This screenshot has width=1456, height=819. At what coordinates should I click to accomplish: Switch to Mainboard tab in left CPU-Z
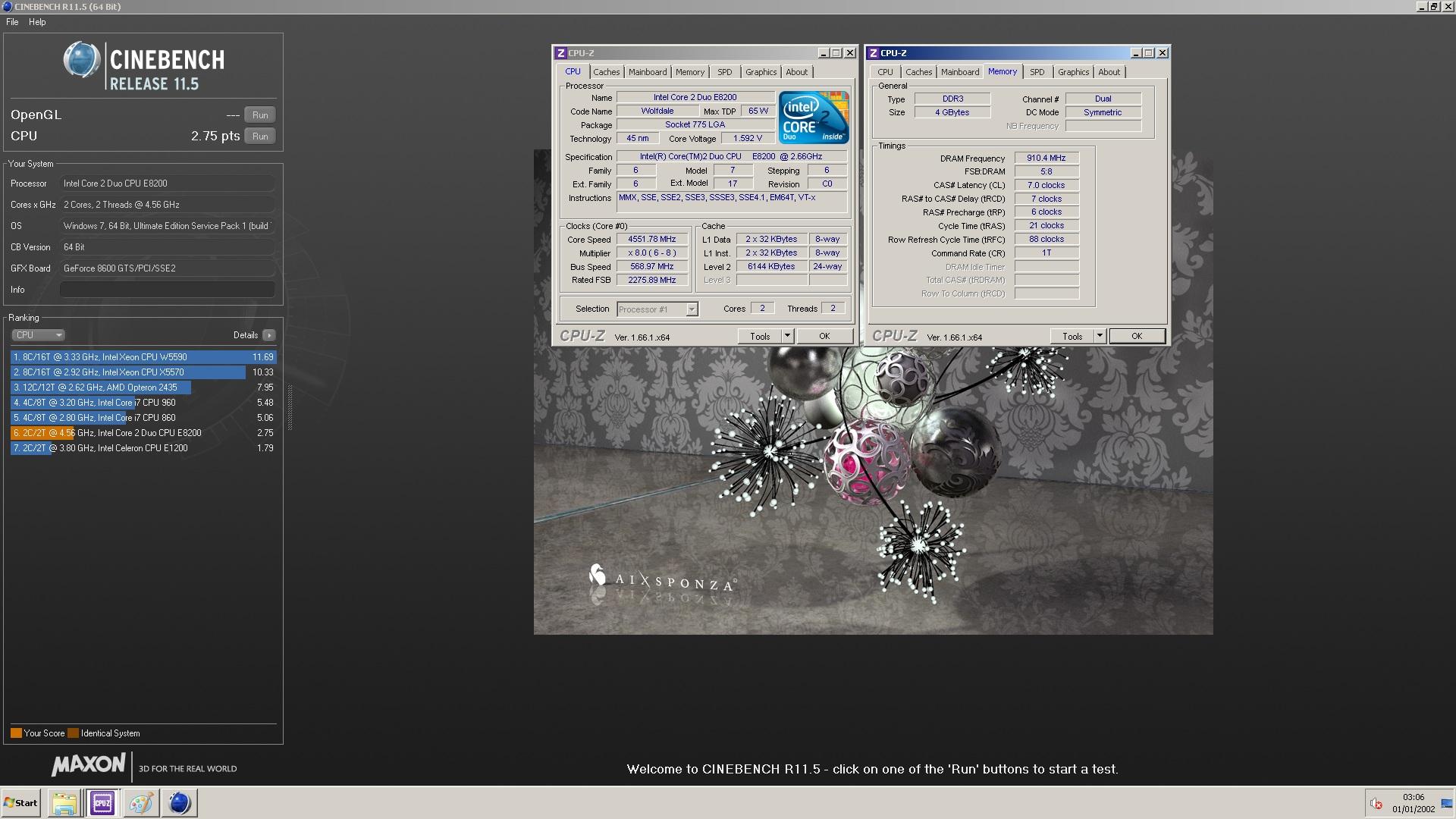(x=648, y=72)
